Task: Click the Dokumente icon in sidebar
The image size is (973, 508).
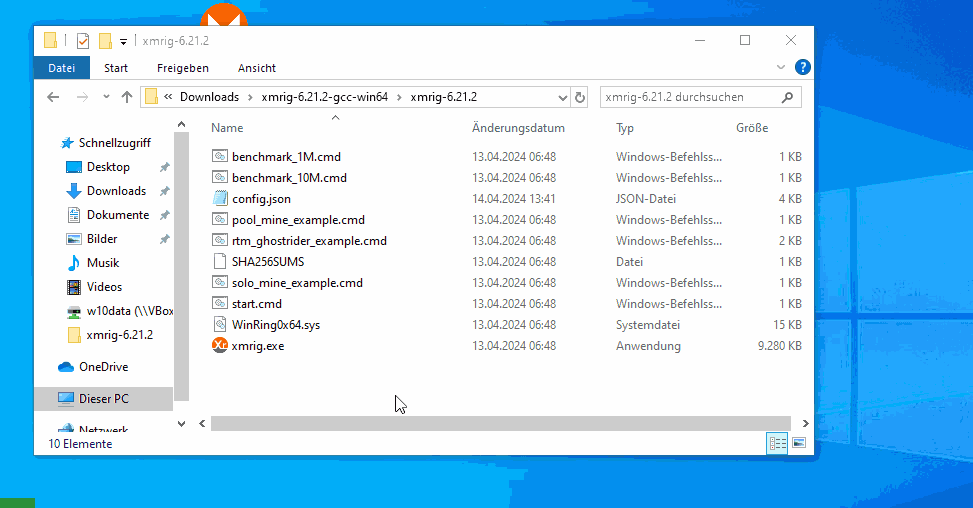Action: tap(74, 215)
